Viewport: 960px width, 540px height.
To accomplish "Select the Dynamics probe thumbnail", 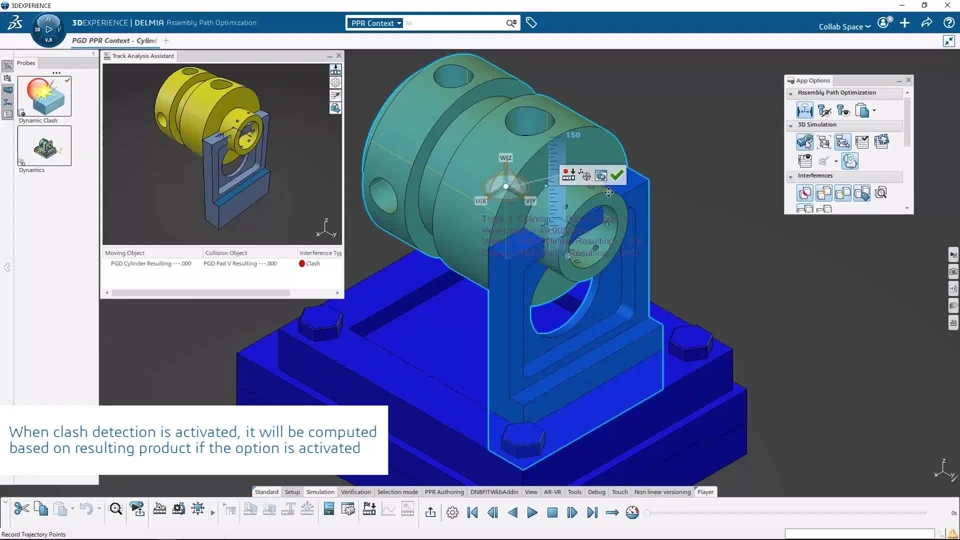I will 44,146.
